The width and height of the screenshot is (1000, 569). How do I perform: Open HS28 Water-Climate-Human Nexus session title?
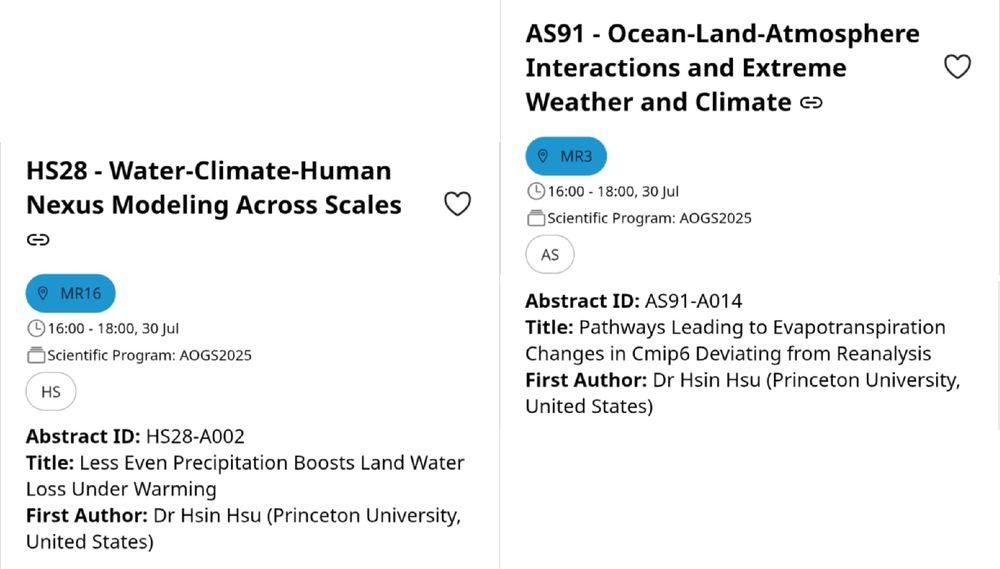214,188
